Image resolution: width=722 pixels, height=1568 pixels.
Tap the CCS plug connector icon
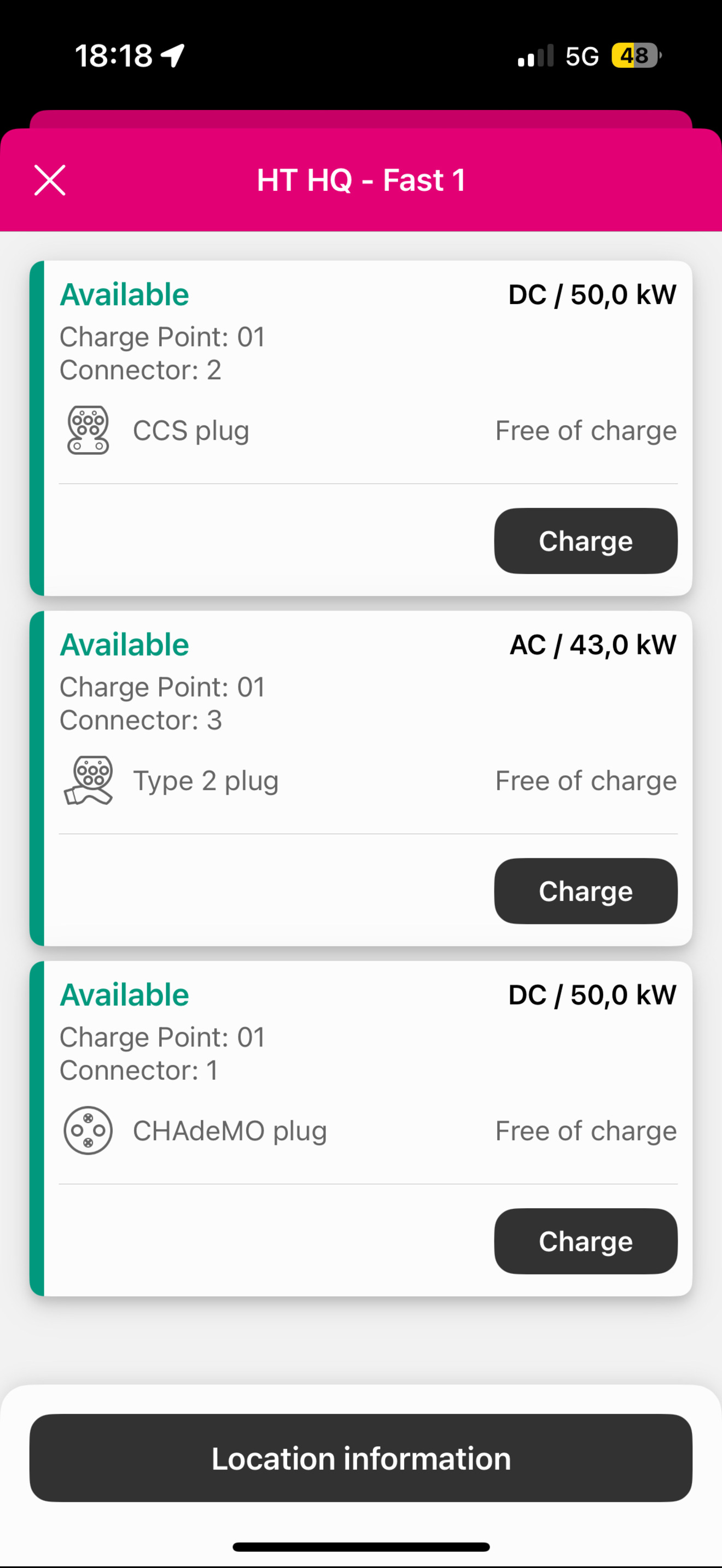pos(88,430)
